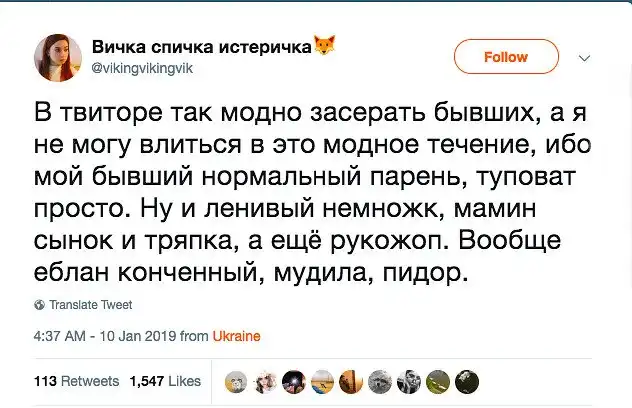
Task: Click the display name Вичка спичка истеричка
Action: pos(201,45)
